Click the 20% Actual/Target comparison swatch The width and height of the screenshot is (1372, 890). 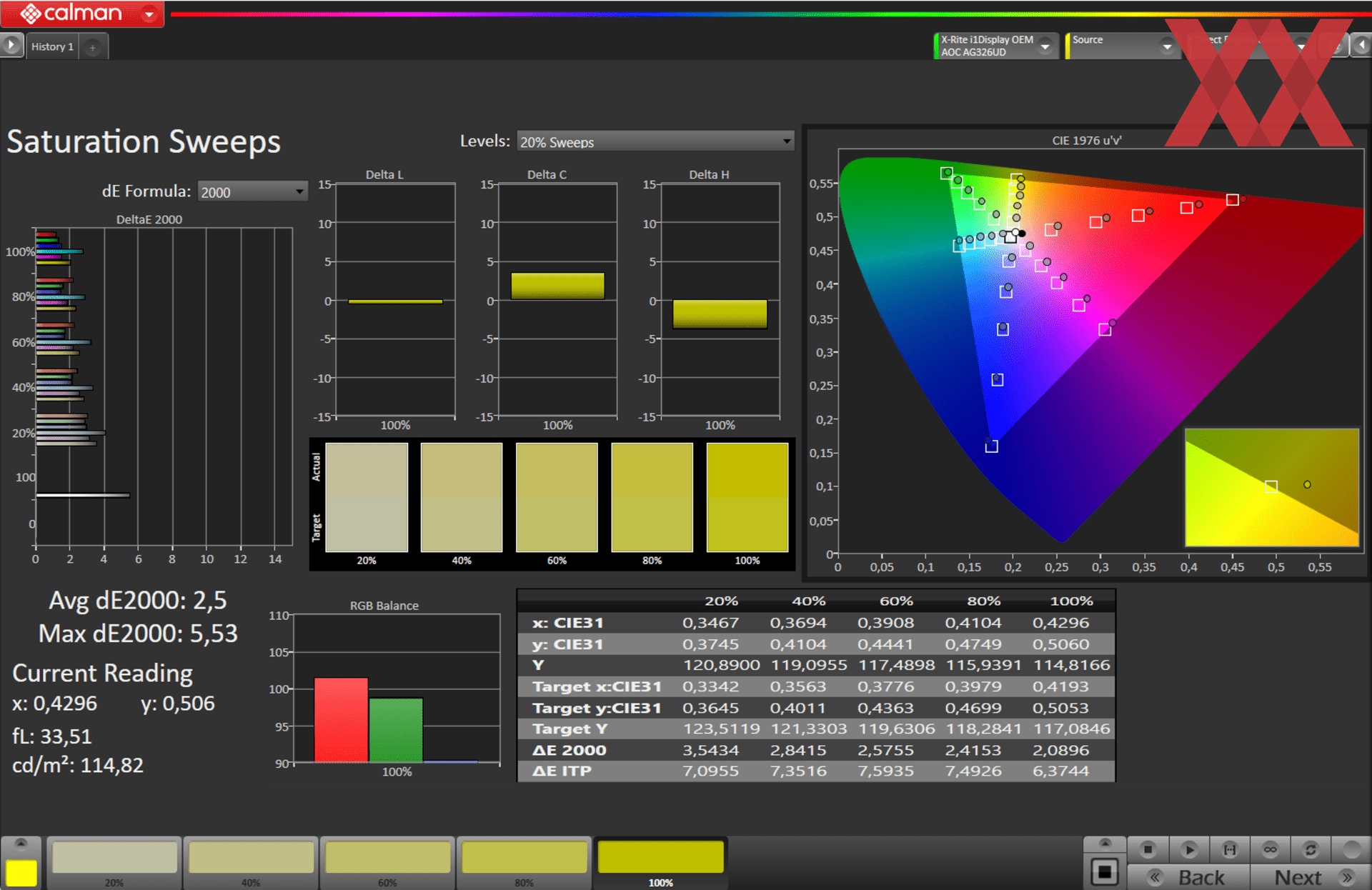tap(367, 497)
